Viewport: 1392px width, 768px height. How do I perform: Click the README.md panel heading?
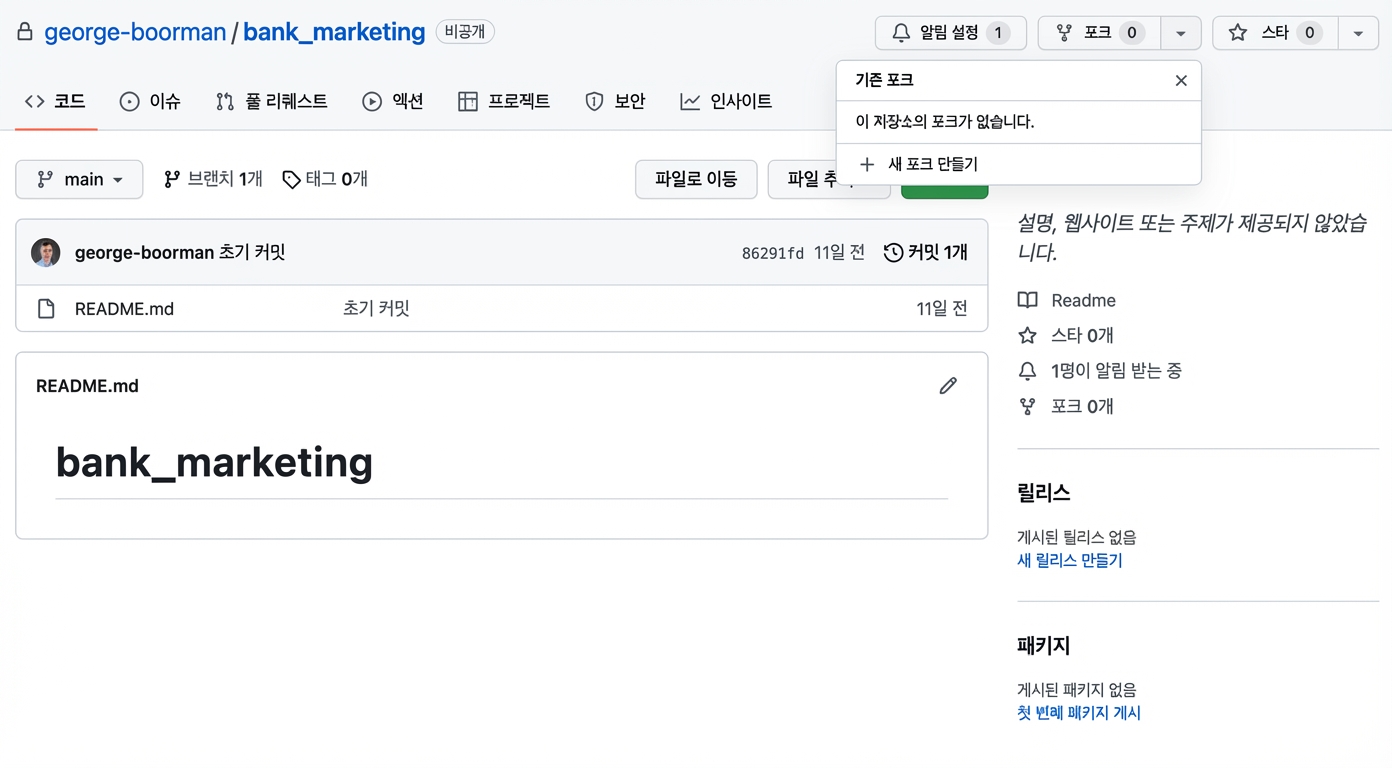coord(87,386)
